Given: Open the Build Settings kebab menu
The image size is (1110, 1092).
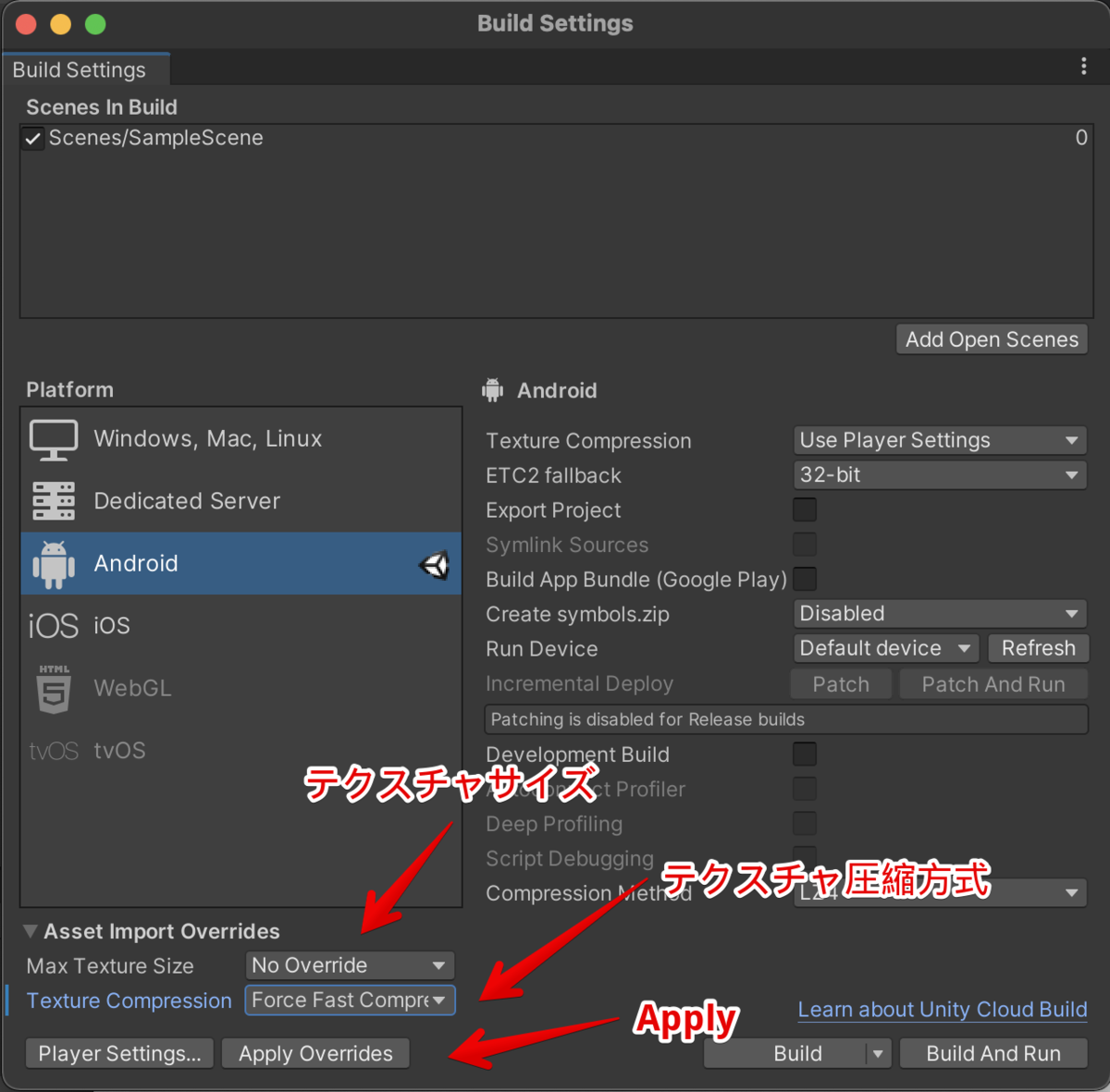Looking at the screenshot, I should click(x=1083, y=67).
